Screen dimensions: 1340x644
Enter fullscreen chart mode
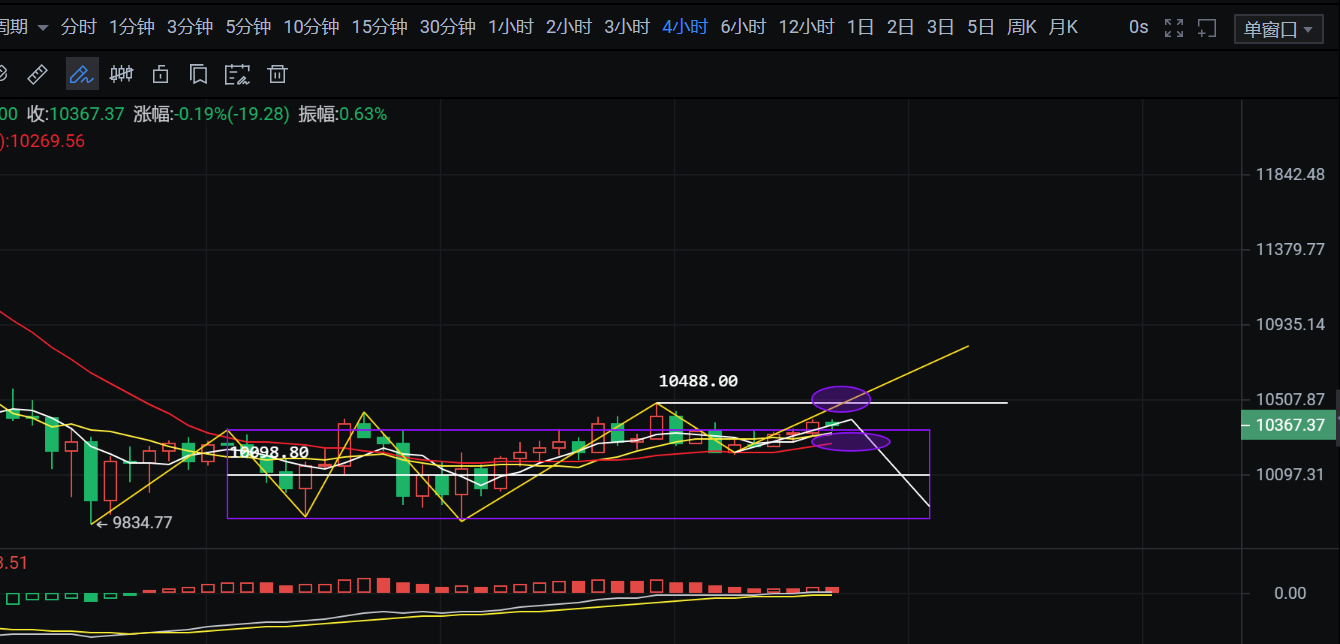pyautogui.click(x=1175, y=28)
